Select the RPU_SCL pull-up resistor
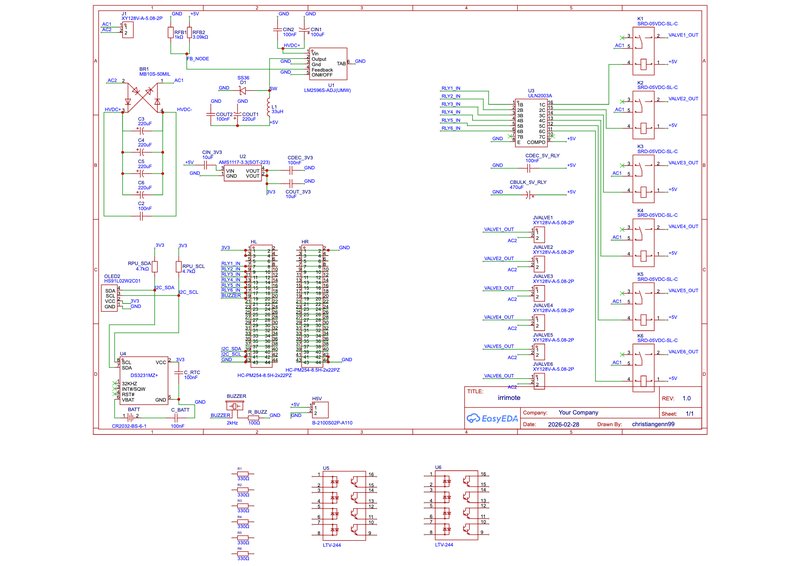The image size is (800, 566). click(x=179, y=267)
